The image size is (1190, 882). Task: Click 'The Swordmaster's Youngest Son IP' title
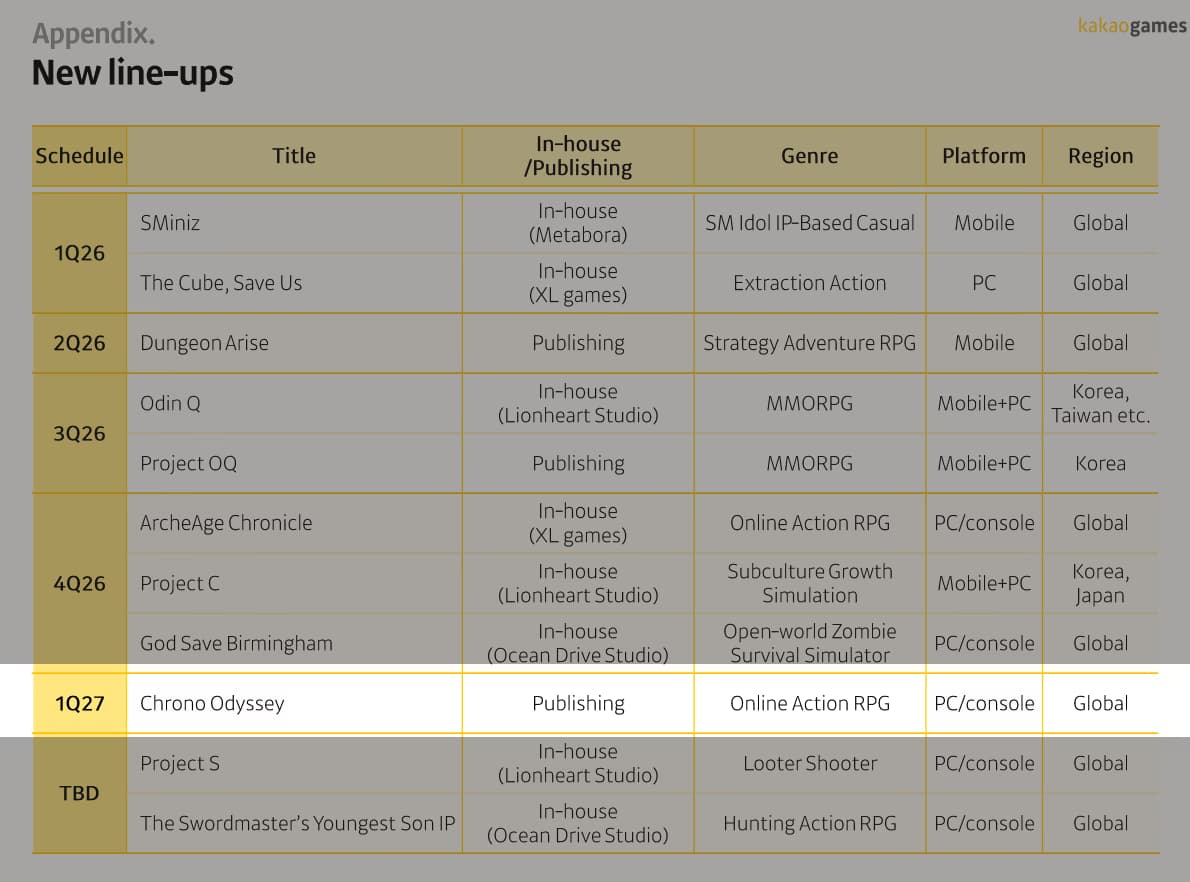298,824
